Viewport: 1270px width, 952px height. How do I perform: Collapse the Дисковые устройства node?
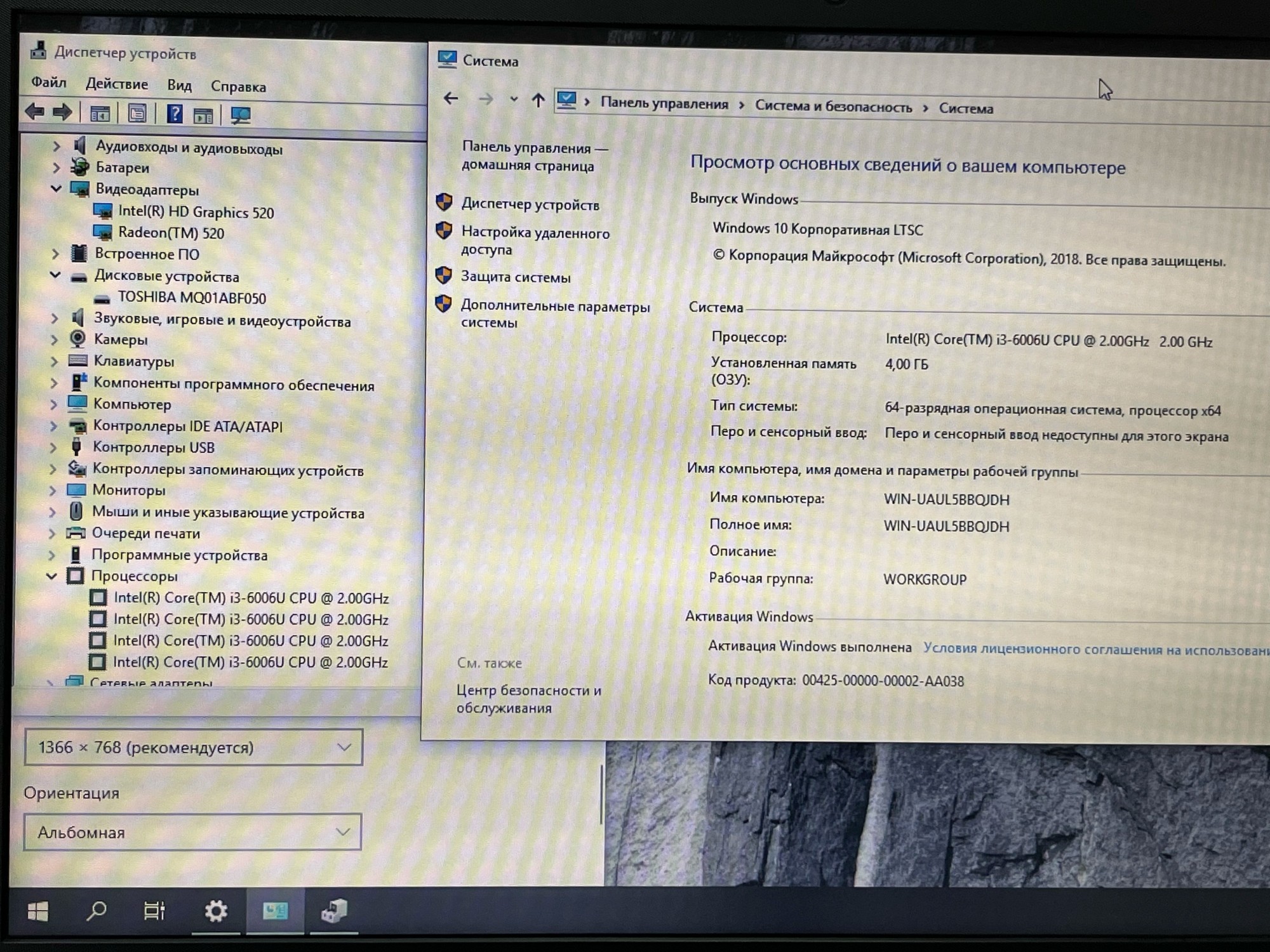tap(55, 275)
